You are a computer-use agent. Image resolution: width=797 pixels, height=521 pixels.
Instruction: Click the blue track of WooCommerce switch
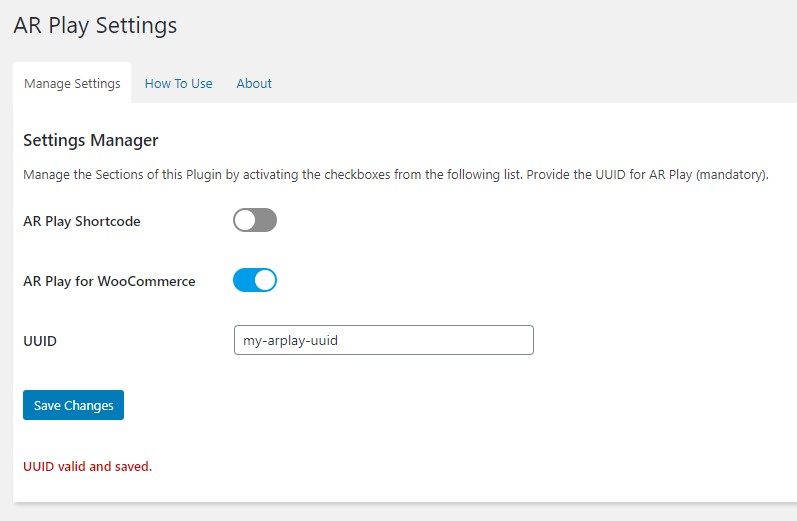pyautogui.click(x=243, y=280)
